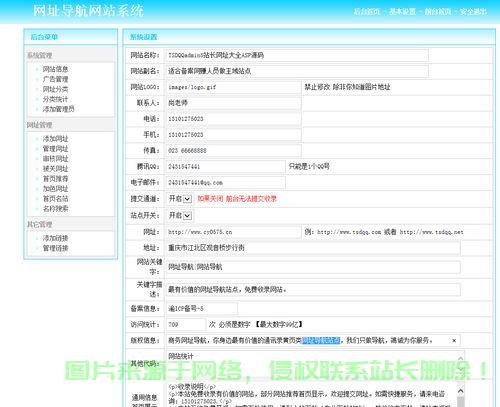Screen dimensions: 500x407
Task: Open 网站信息 in sidebar menu
Action: pos(55,69)
